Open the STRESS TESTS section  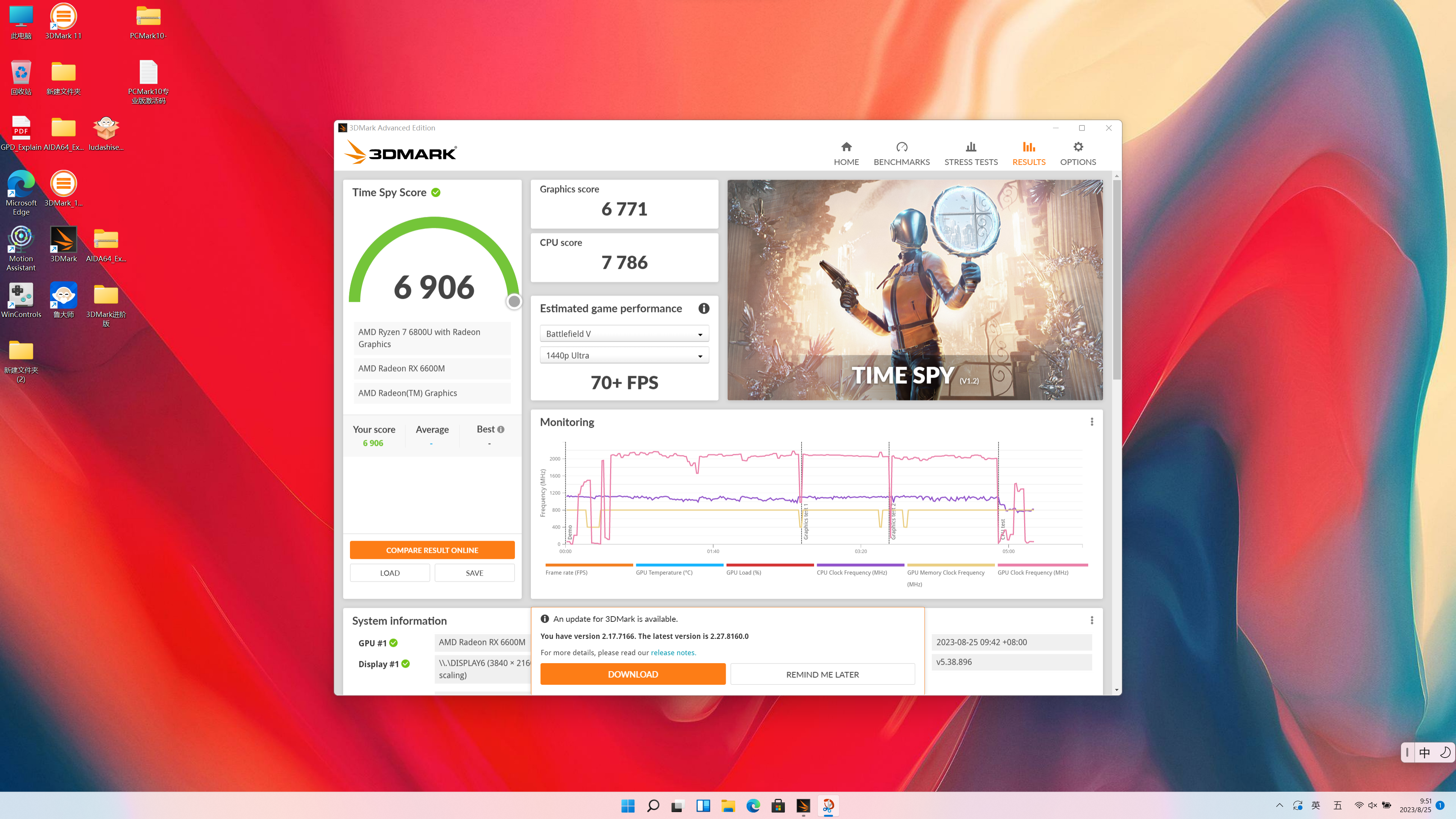971,154
